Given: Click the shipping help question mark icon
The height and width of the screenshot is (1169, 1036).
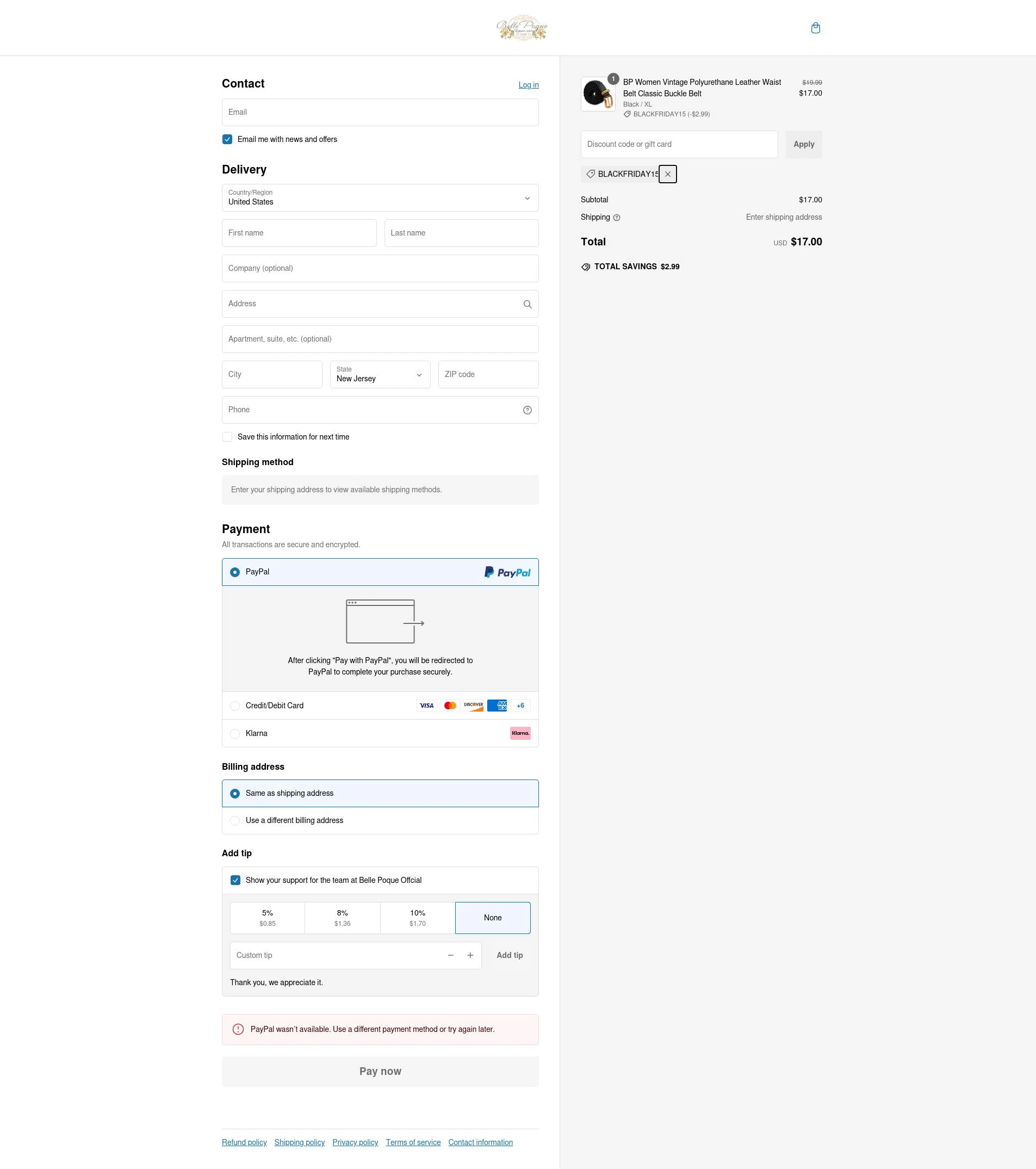Looking at the screenshot, I should click(x=616, y=218).
